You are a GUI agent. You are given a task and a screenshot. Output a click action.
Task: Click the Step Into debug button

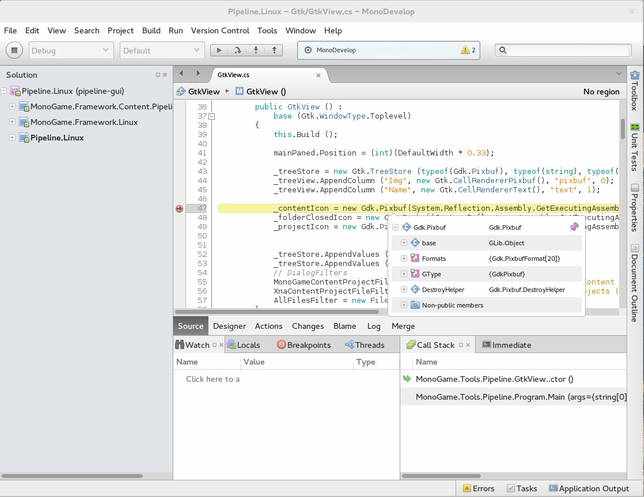[256, 51]
